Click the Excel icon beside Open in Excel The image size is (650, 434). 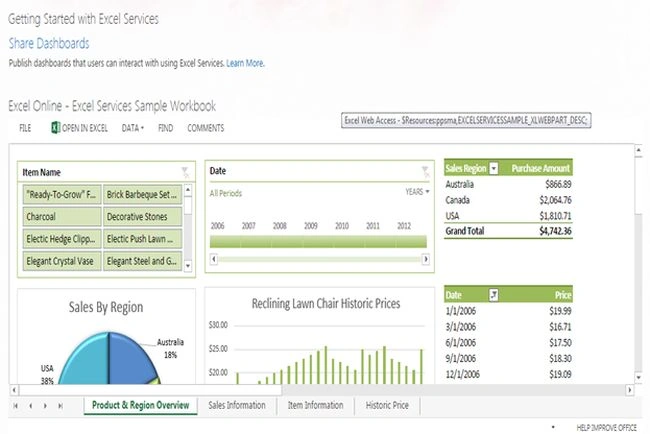(56, 127)
